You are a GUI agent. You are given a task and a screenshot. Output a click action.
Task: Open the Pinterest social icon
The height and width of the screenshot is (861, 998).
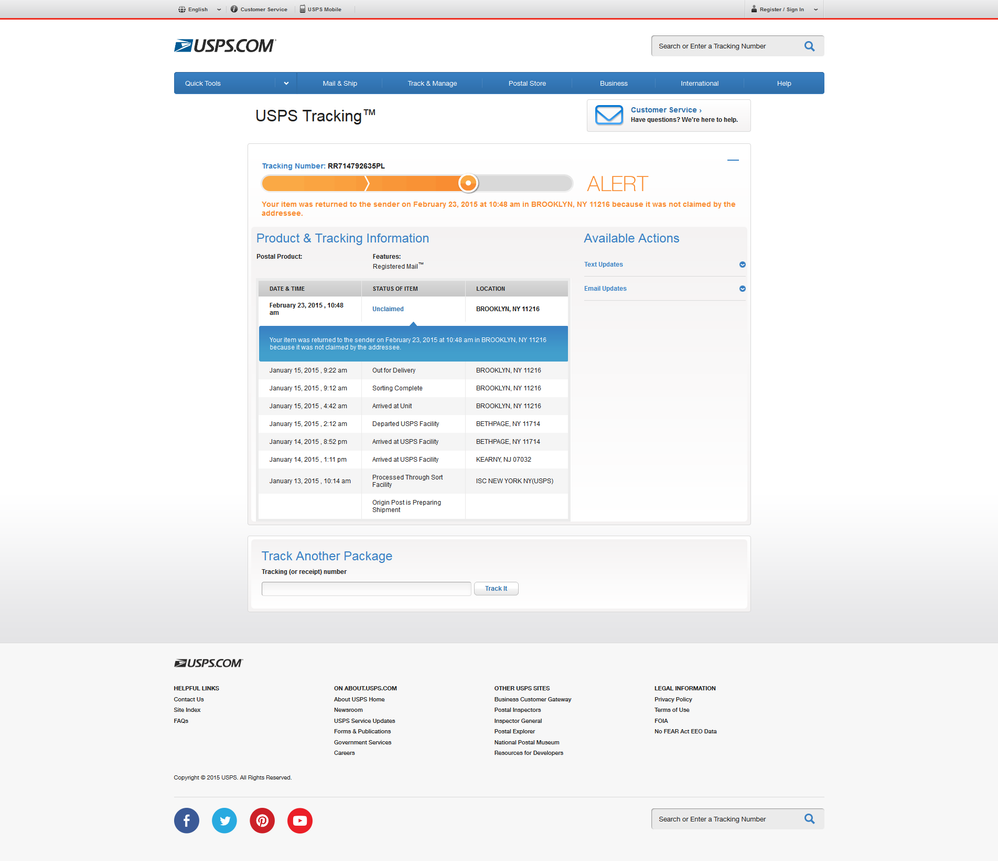click(x=262, y=821)
